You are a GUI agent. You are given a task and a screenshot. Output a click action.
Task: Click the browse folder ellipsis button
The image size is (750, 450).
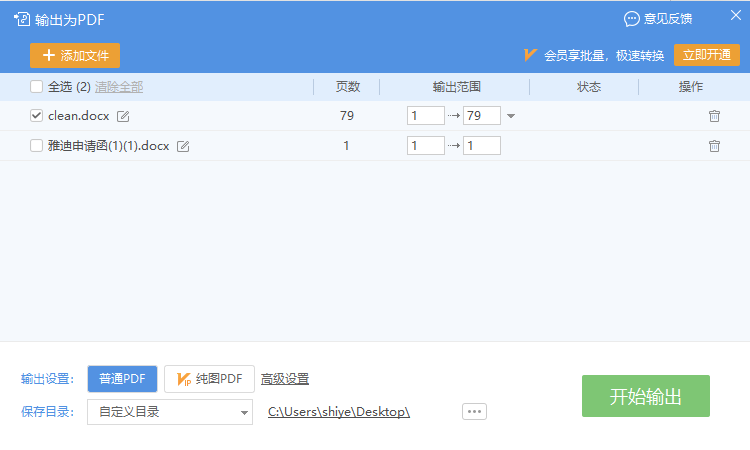(474, 411)
